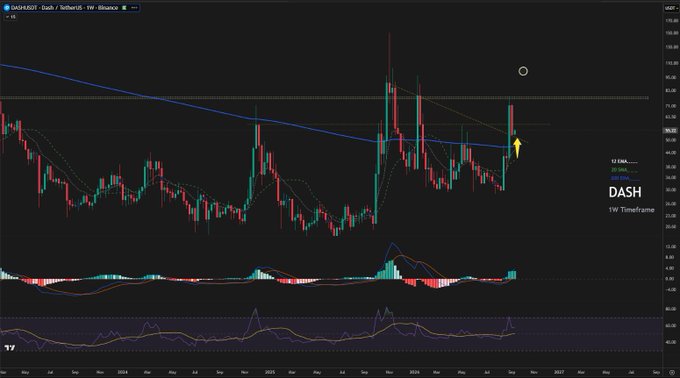Click the 2025 label on time axis
This screenshot has width=680, height=378.
tap(270, 372)
